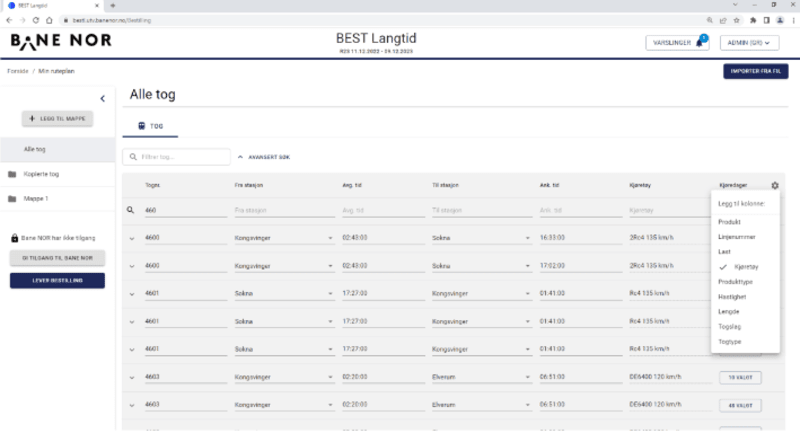Click the Lever bestilling button
This screenshot has width=800, height=433.
pos(57,281)
